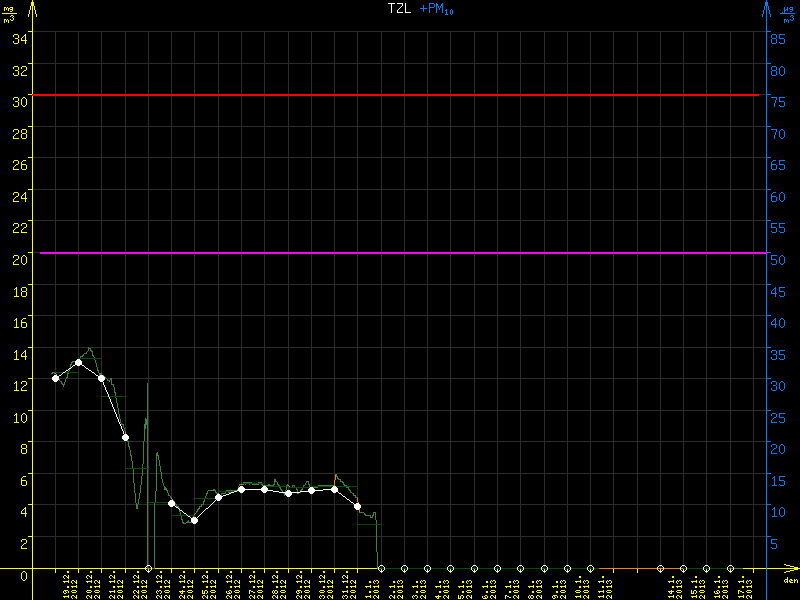Viewport: 800px width, 600px height.
Task: Click the x-axis arrowhead above den
Action: coord(790,568)
